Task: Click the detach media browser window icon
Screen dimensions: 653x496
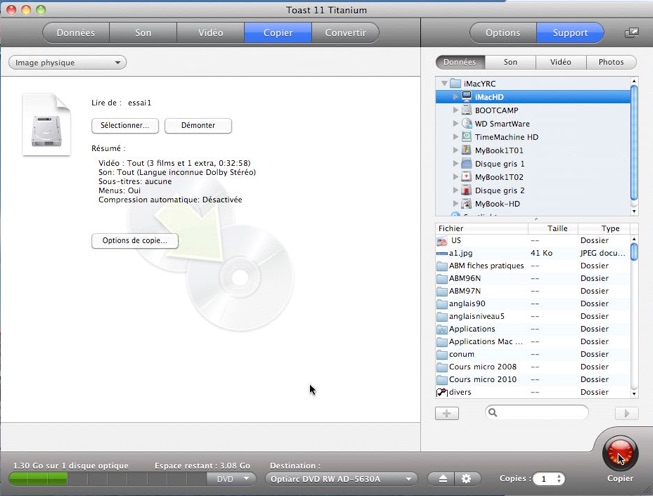Action: point(631,32)
